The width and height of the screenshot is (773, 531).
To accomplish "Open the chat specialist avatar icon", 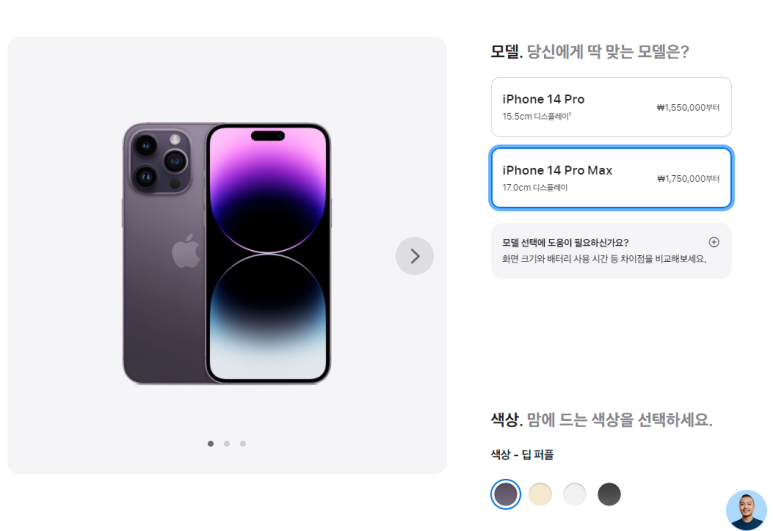I will pos(746,510).
